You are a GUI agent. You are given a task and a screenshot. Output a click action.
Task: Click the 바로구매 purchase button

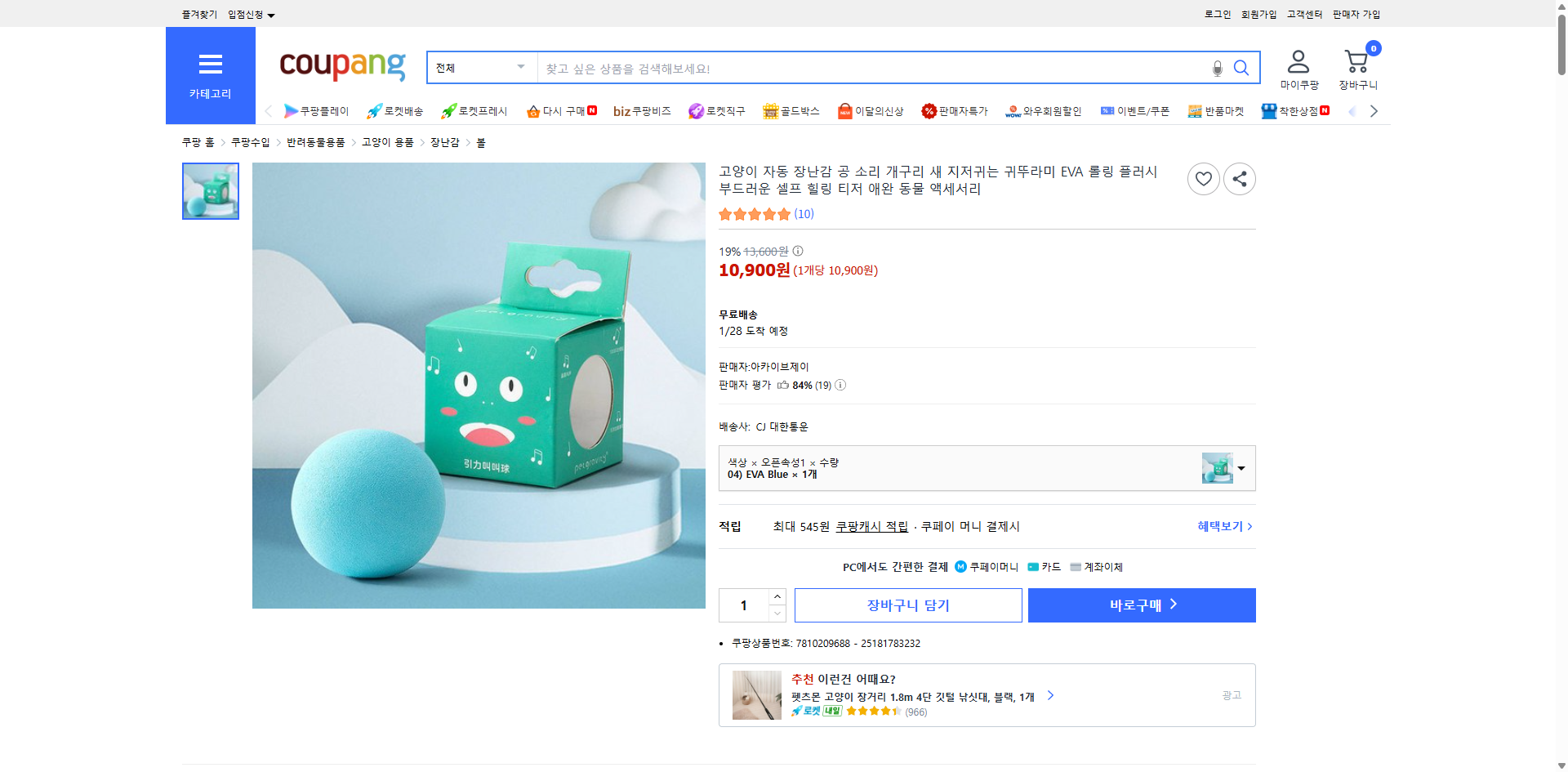coord(1141,605)
